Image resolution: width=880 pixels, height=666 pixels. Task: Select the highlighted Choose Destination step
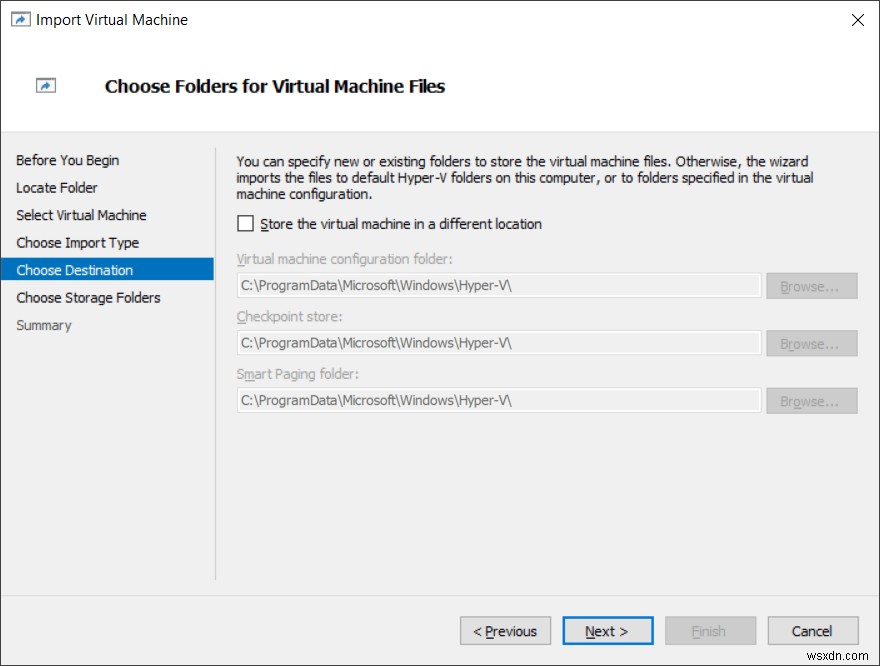click(x=76, y=269)
